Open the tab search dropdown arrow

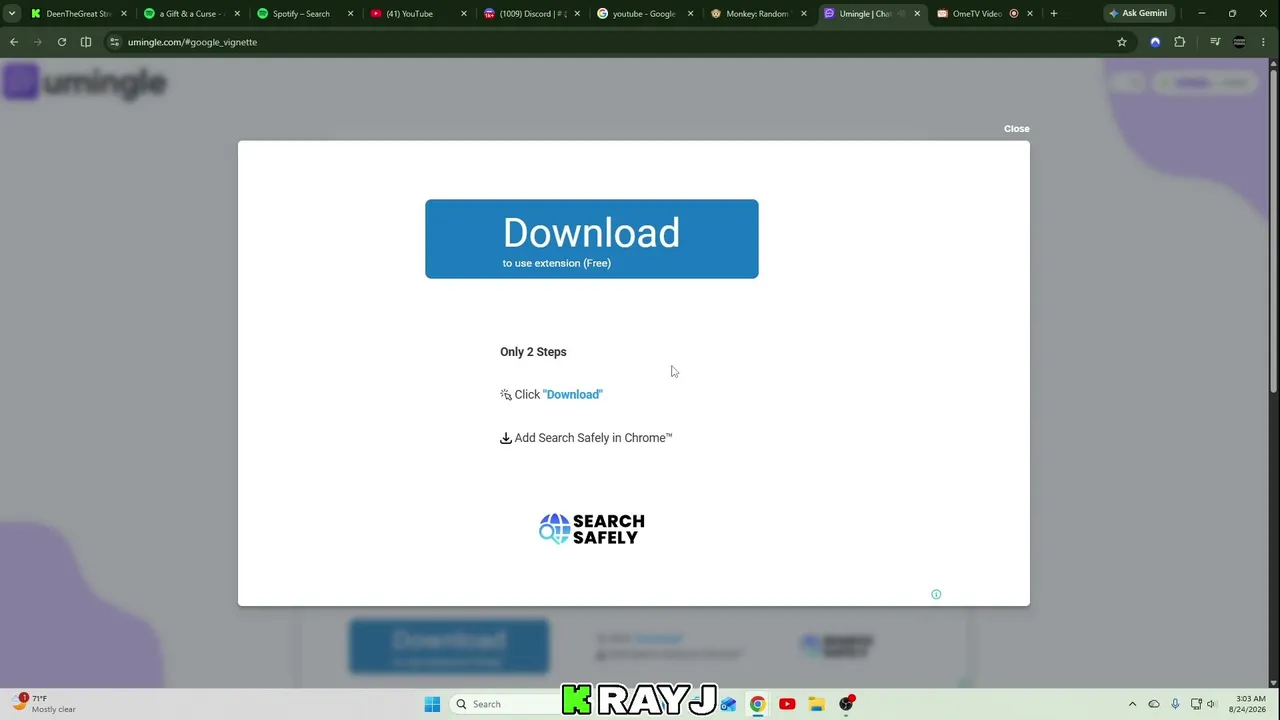click(x=12, y=14)
